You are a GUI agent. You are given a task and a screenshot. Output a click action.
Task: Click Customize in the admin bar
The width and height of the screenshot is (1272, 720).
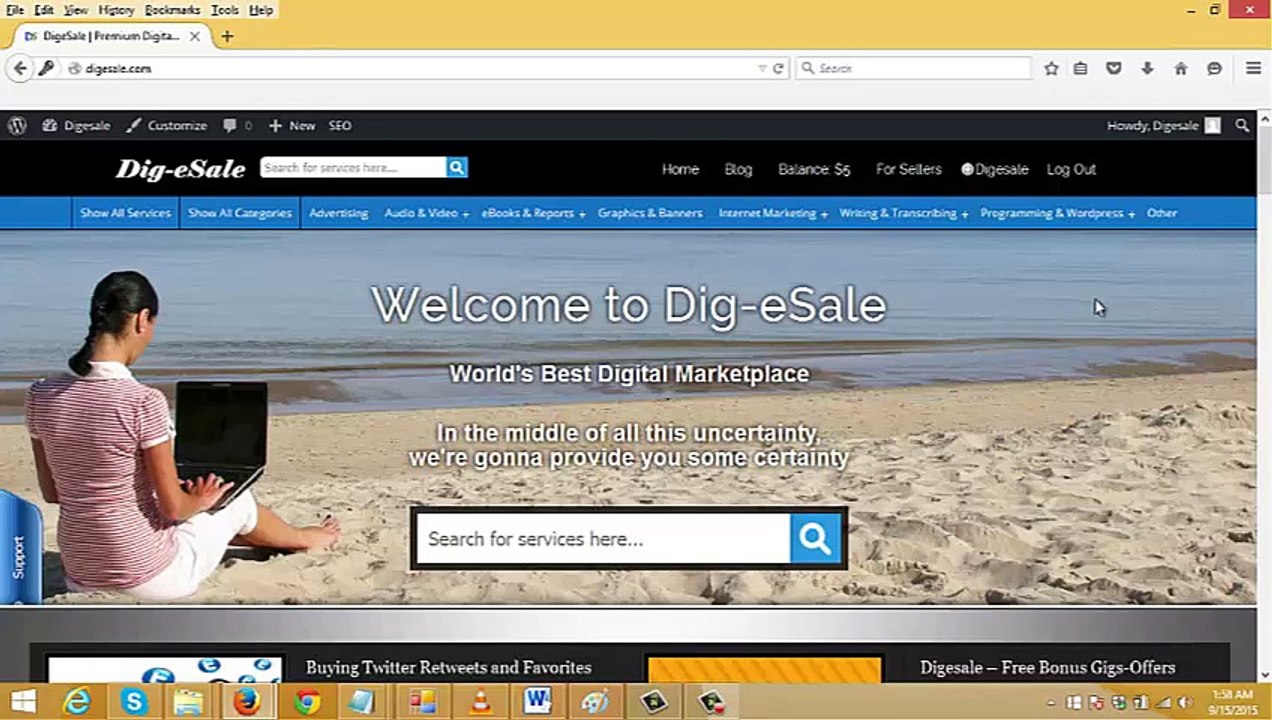click(167, 125)
